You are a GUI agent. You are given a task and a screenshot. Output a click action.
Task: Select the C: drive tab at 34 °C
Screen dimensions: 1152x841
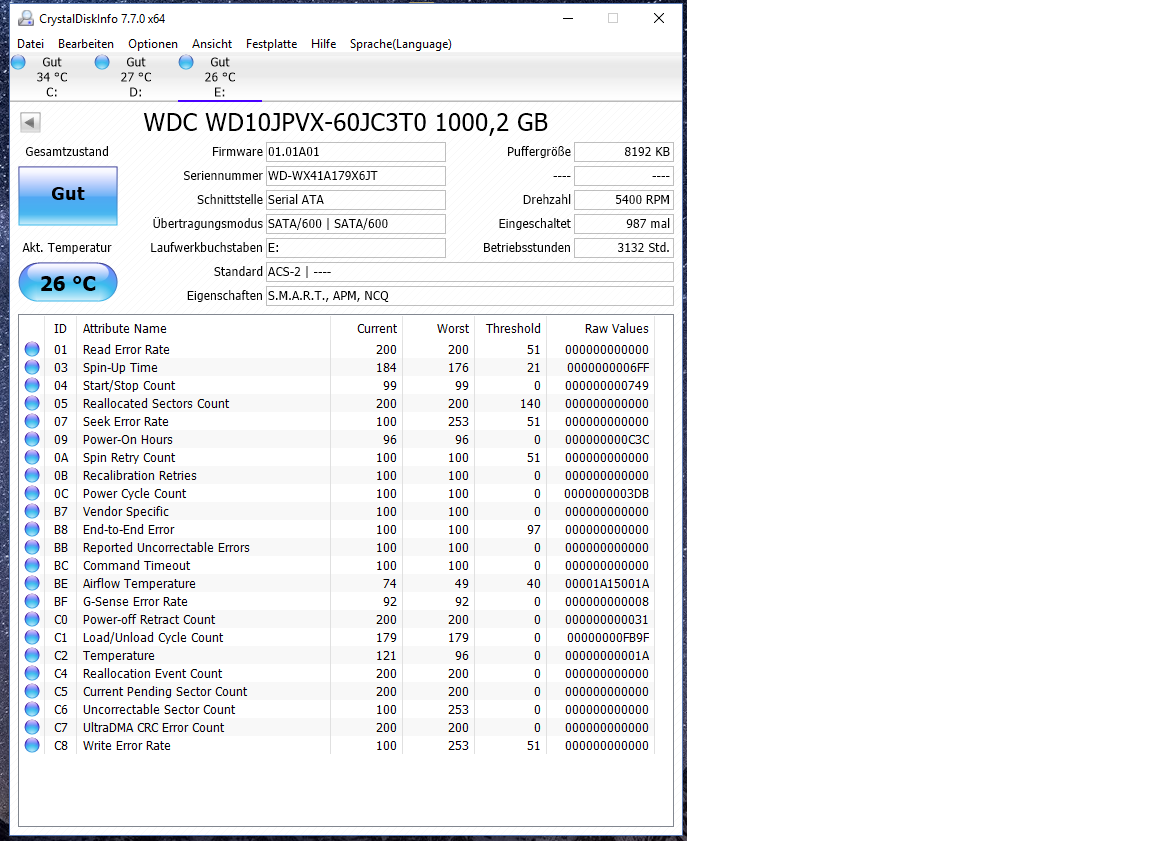[51, 77]
